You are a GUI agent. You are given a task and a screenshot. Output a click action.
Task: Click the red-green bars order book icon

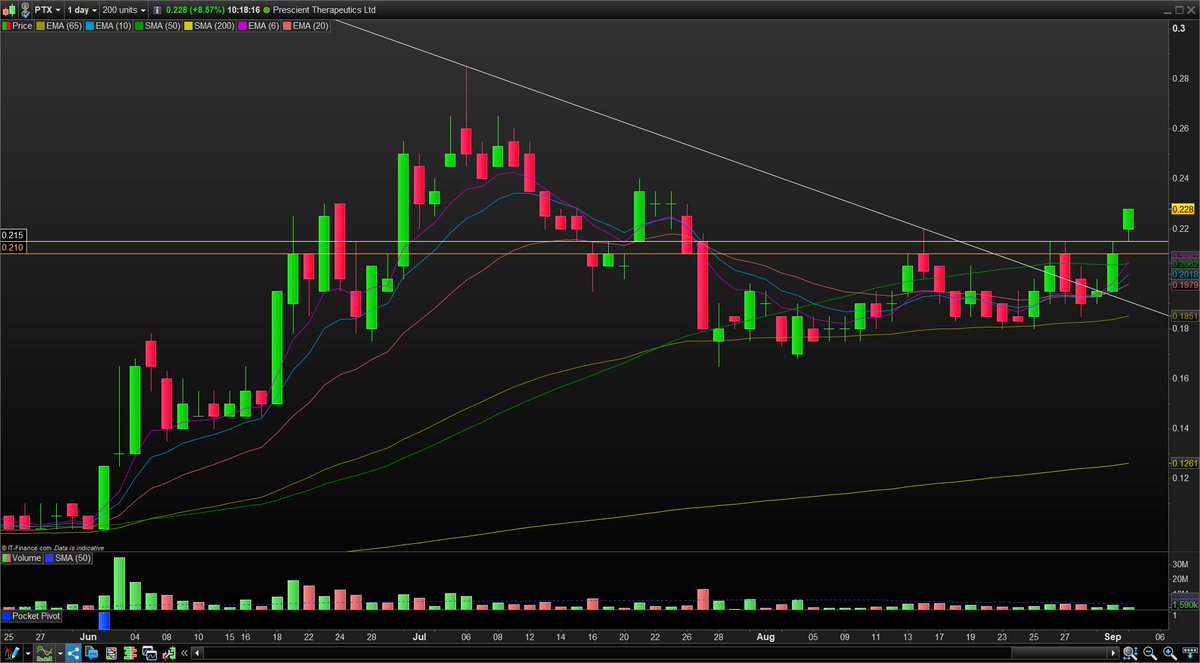pyautogui.click(x=130, y=653)
